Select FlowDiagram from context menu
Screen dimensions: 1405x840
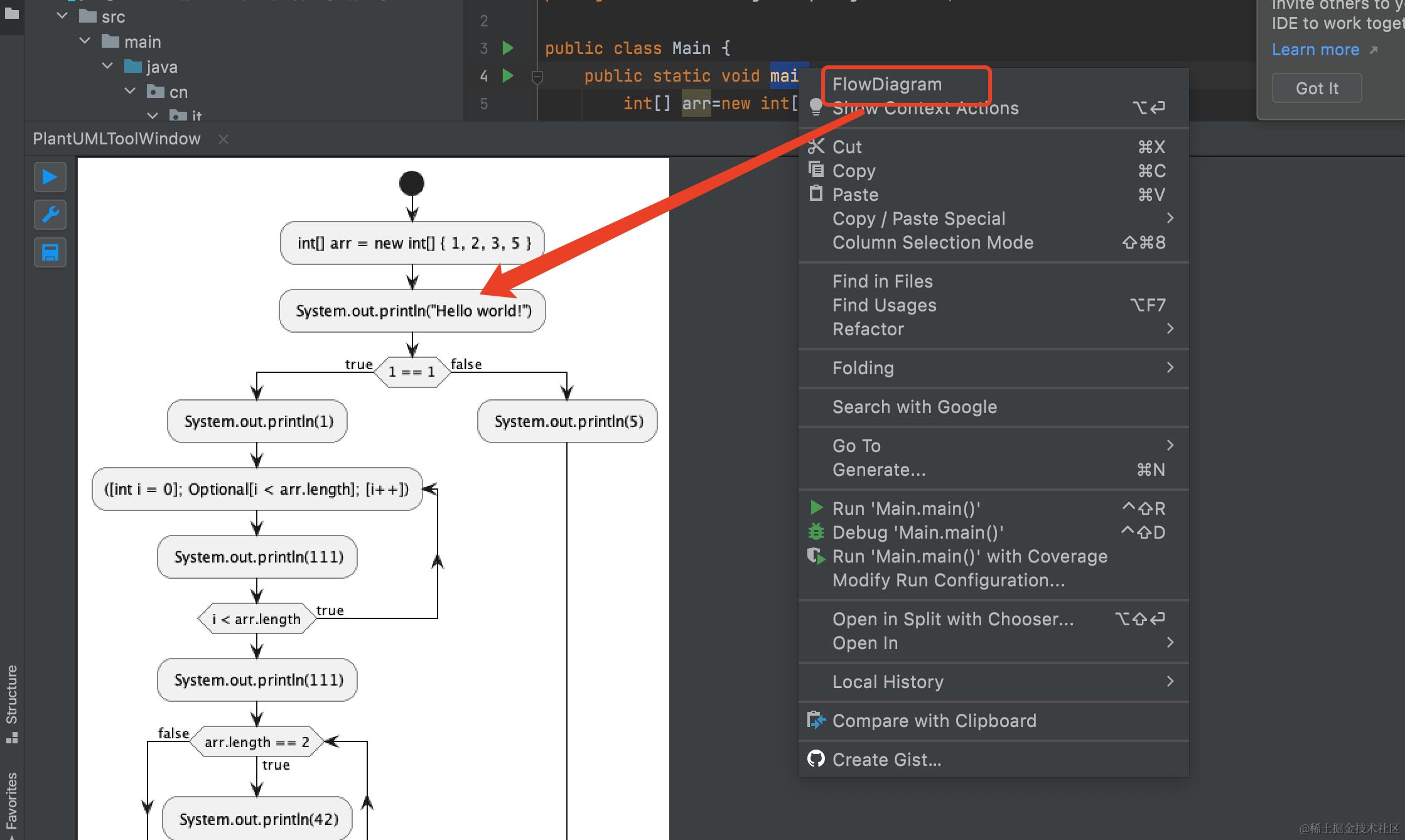click(x=886, y=84)
